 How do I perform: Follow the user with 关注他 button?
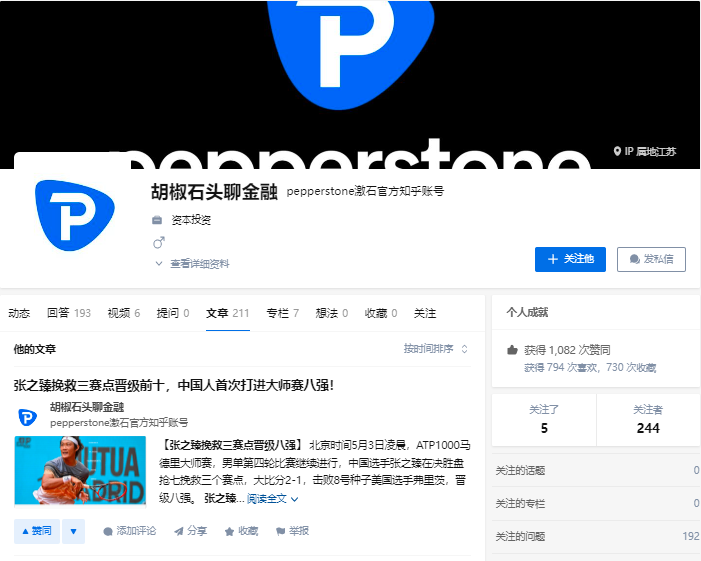click(x=570, y=259)
